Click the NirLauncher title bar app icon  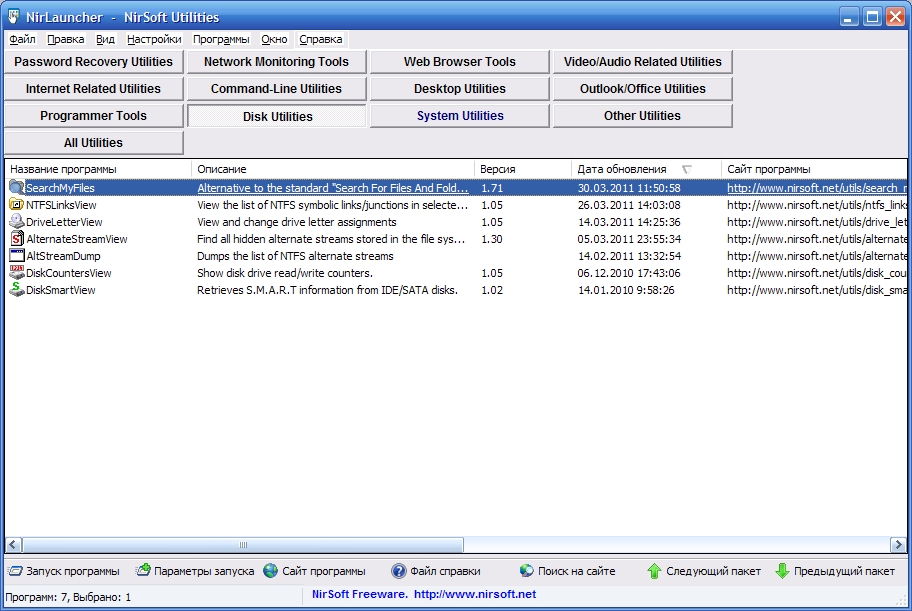click(x=13, y=16)
